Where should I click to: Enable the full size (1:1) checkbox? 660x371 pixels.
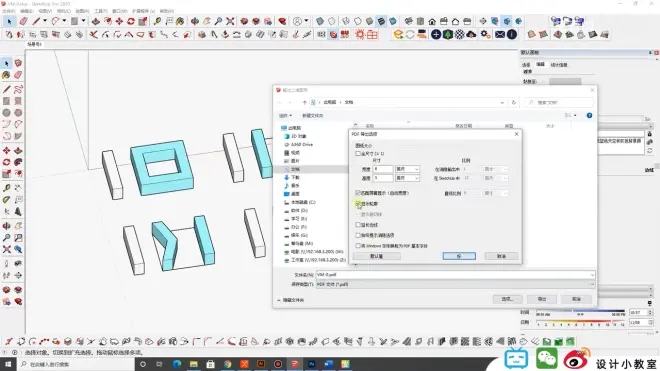(x=358, y=154)
